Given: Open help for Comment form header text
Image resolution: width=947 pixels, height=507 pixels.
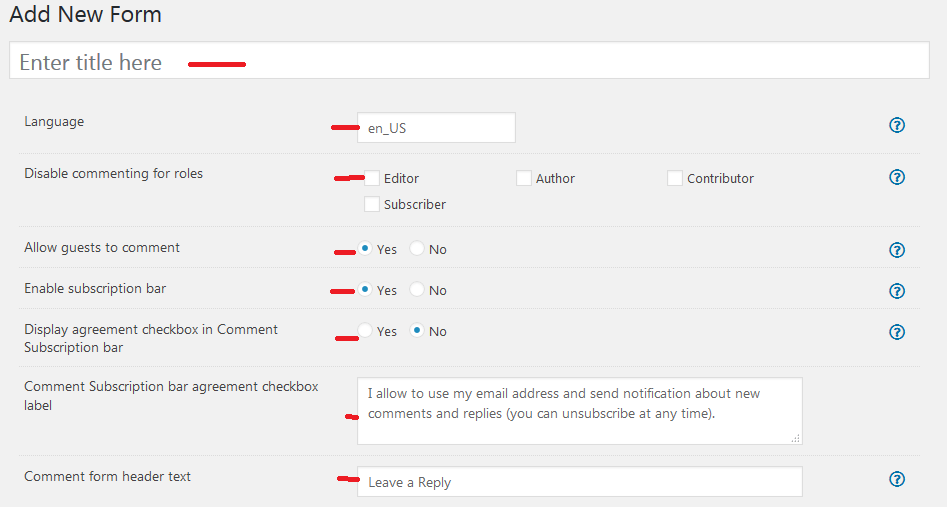Looking at the screenshot, I should [x=897, y=480].
